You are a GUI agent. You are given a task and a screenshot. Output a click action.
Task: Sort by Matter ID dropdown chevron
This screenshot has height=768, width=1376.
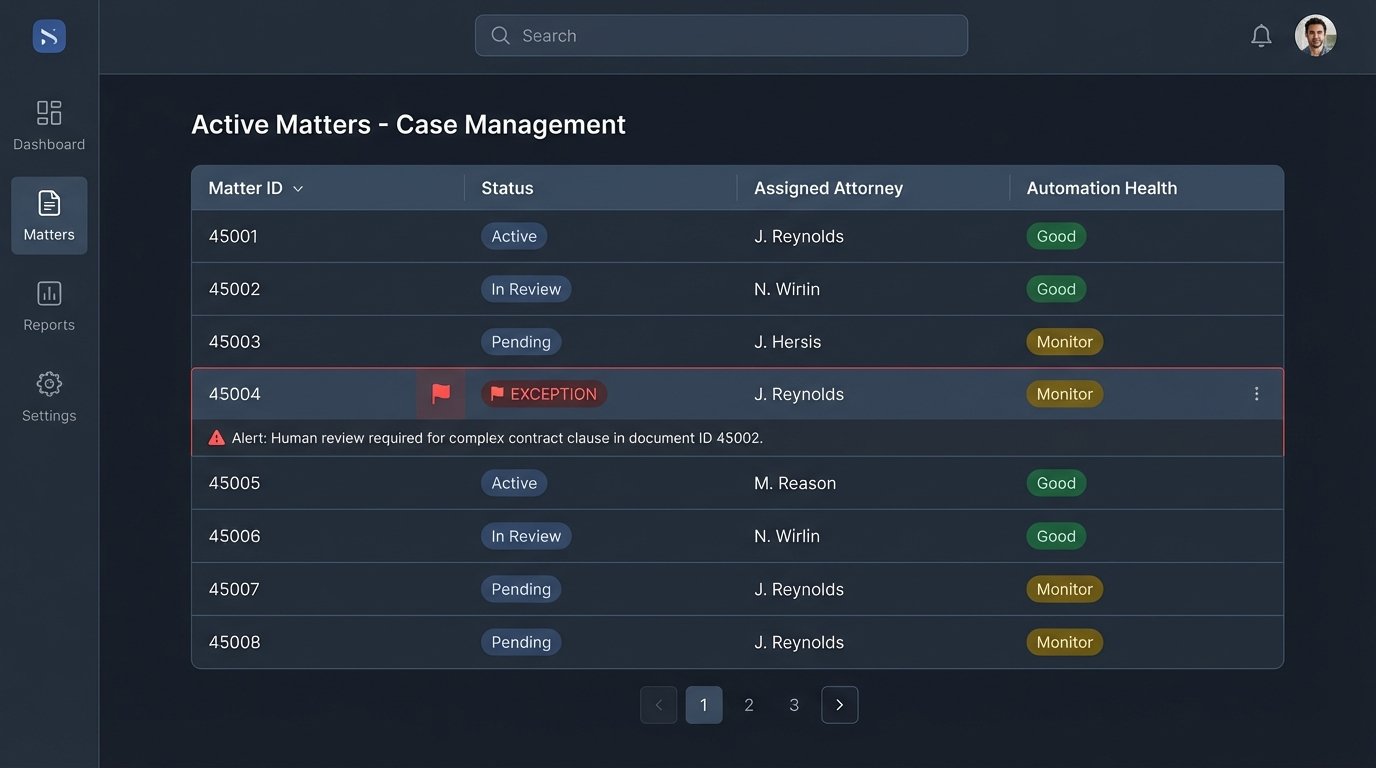(x=298, y=189)
